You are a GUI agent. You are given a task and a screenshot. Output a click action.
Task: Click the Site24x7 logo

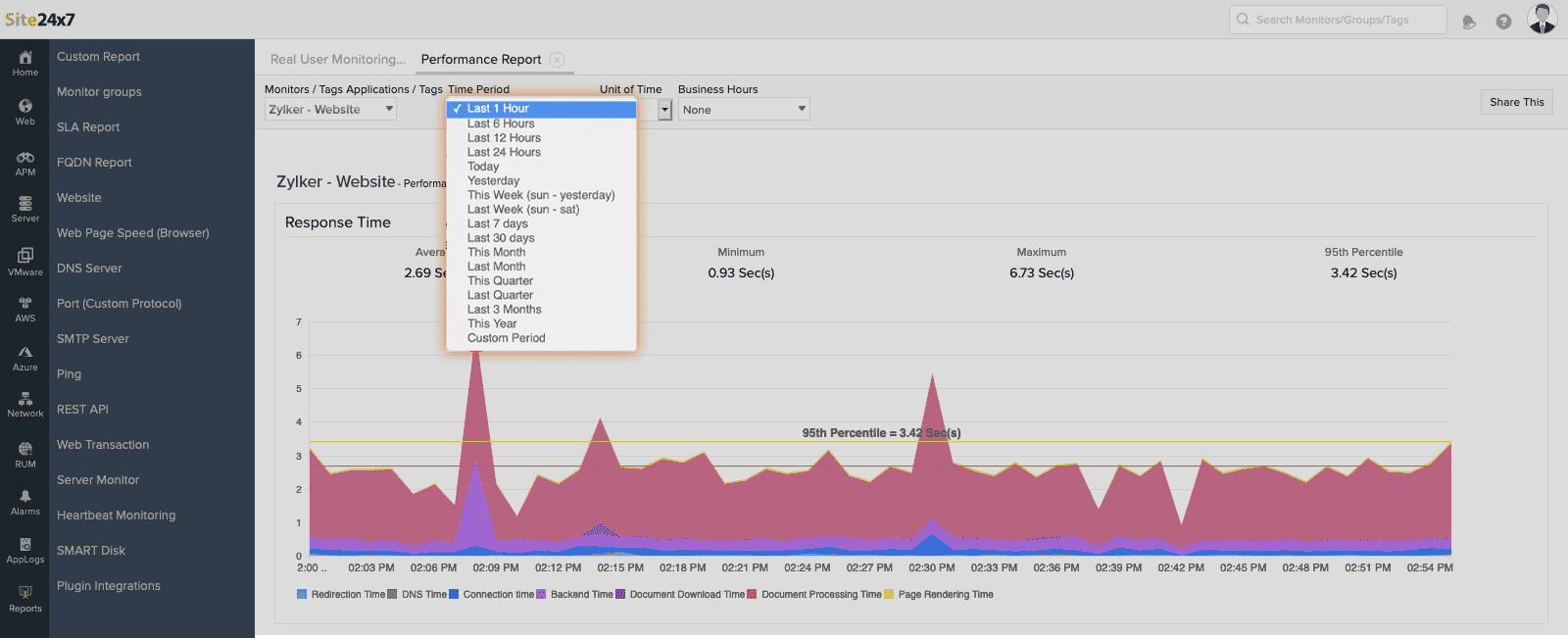point(40,20)
